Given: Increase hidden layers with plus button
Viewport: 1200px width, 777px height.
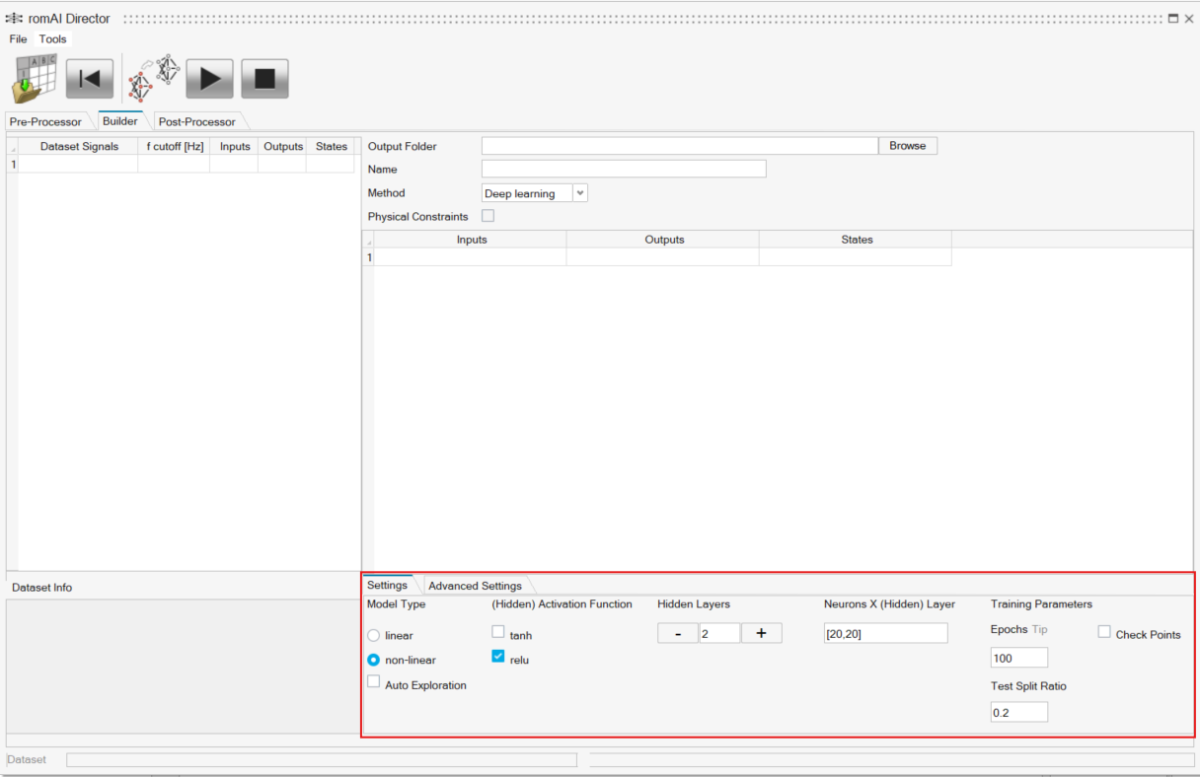Looking at the screenshot, I should click(761, 633).
